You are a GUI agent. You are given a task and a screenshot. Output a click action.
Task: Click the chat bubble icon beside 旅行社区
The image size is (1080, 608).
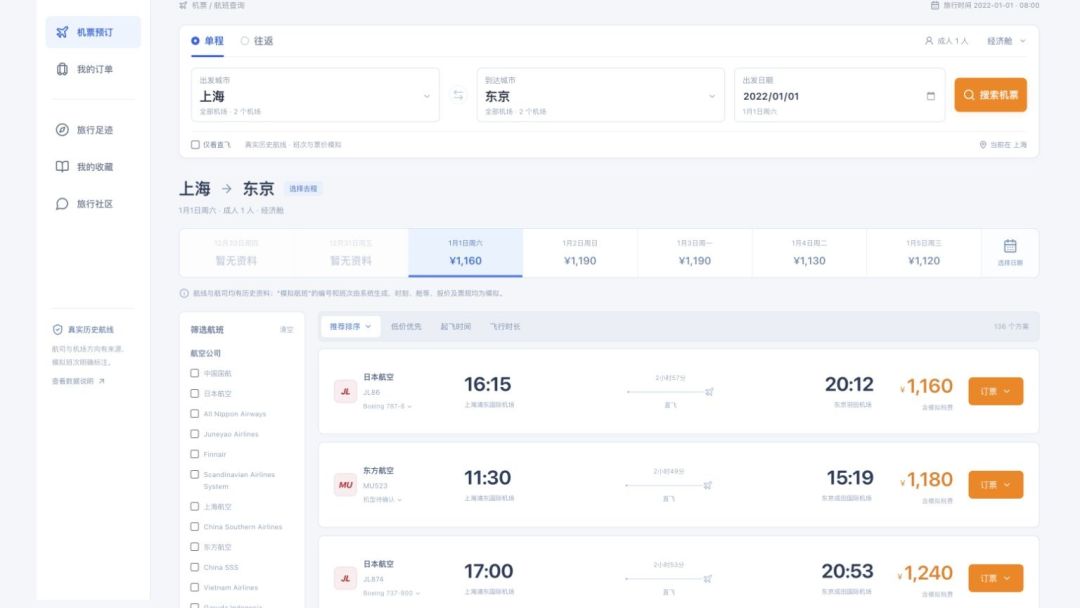[x=62, y=204]
